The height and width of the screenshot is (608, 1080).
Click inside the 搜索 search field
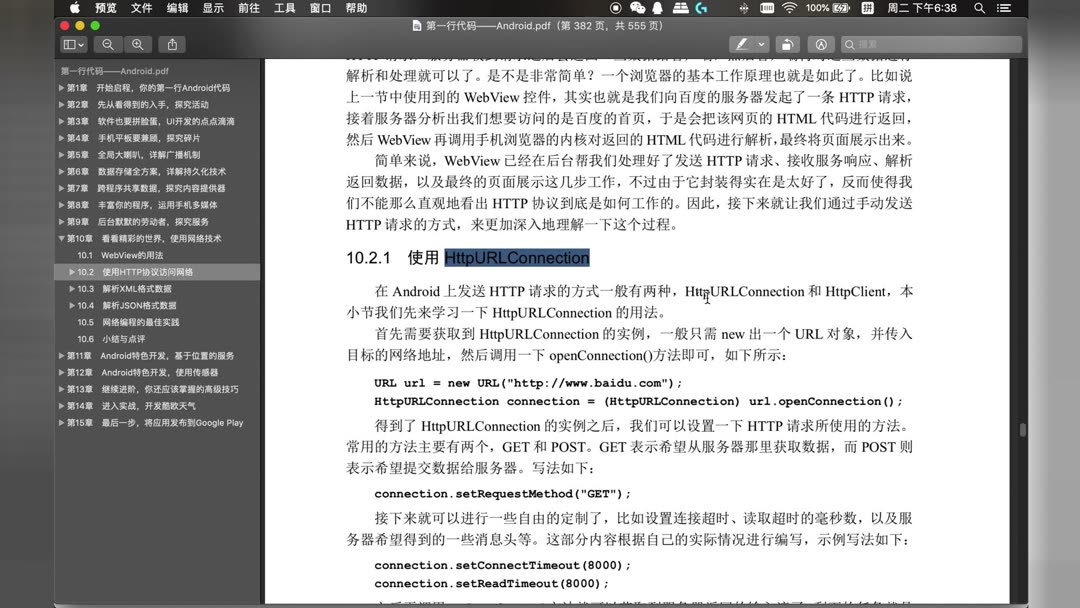930,44
